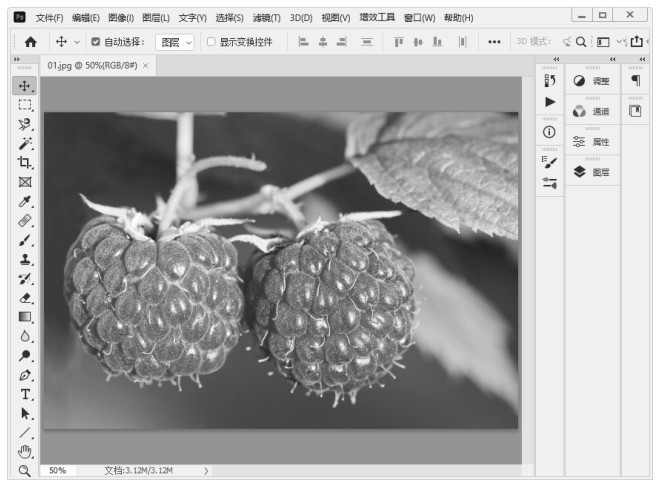Open the 通道 panel button
Viewport: 659px width, 486px height.
(592, 111)
